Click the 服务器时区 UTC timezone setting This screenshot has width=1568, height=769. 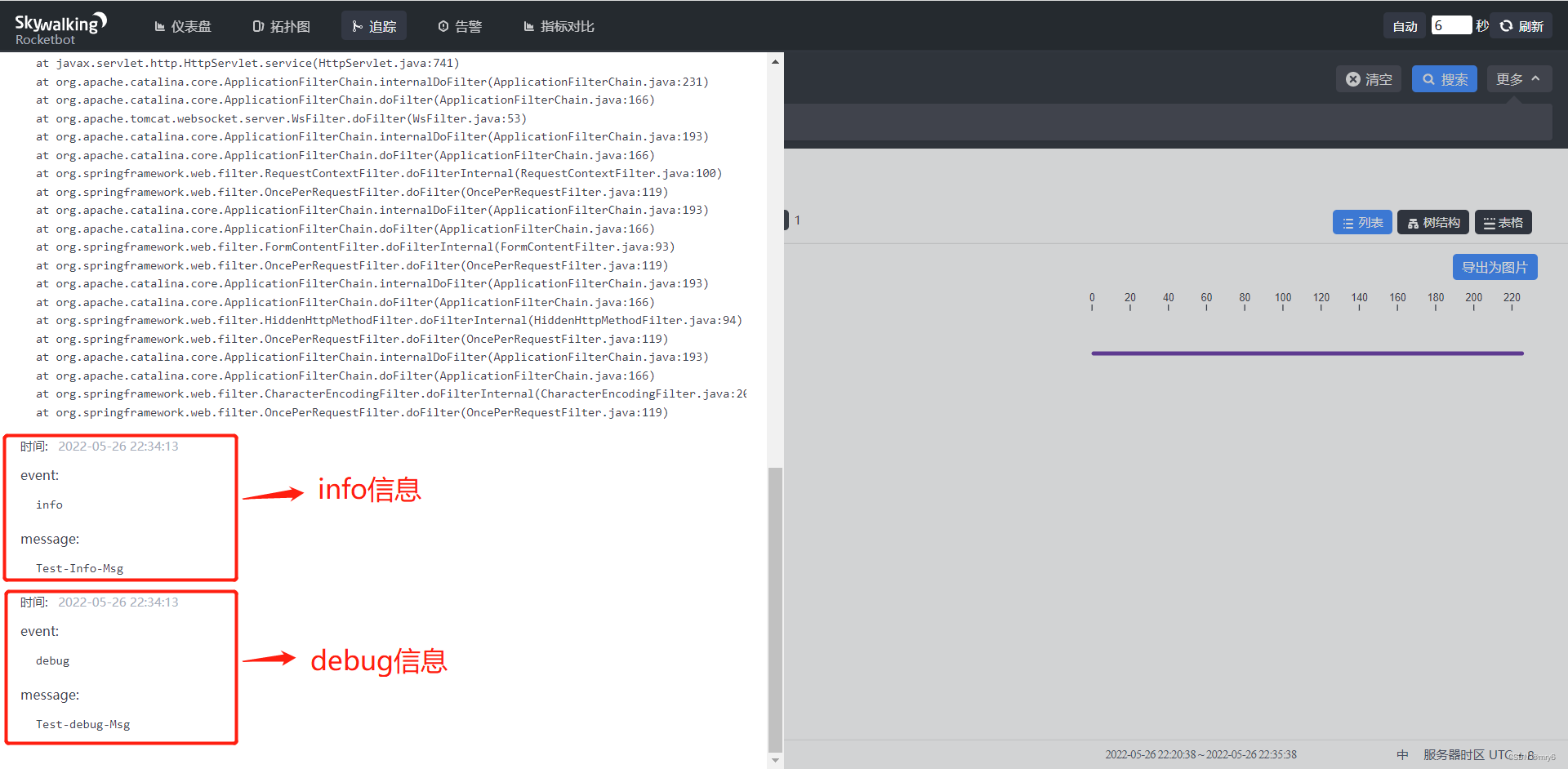[1478, 755]
